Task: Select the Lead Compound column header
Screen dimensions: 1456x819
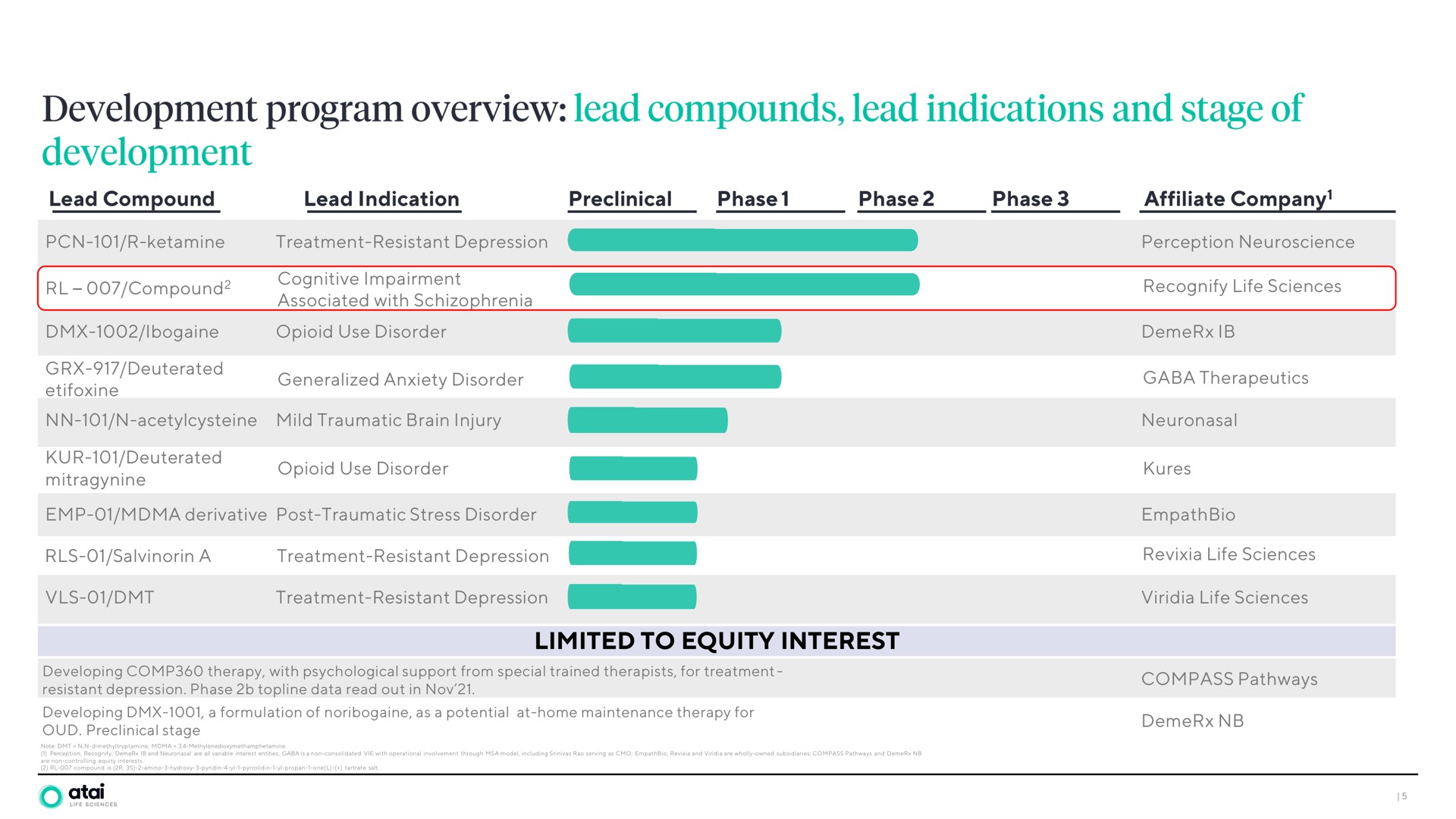Action: click(132, 199)
